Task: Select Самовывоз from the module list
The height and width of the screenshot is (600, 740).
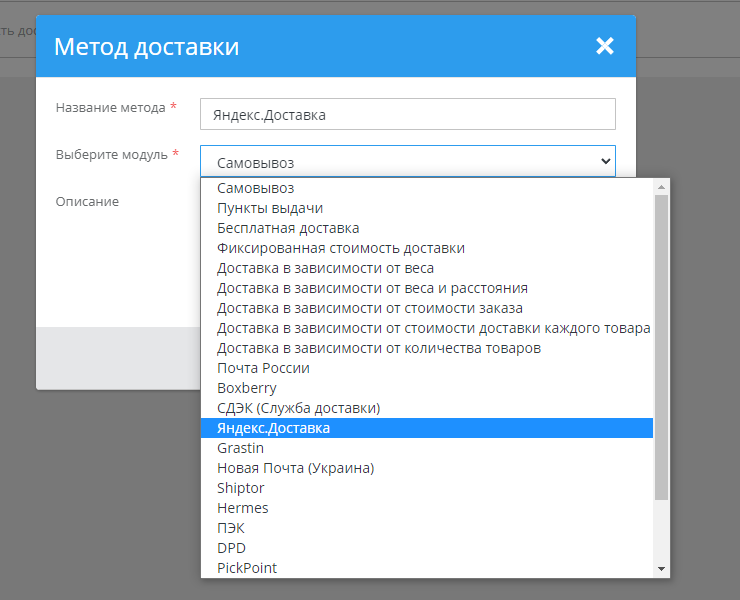Action: pos(256,188)
